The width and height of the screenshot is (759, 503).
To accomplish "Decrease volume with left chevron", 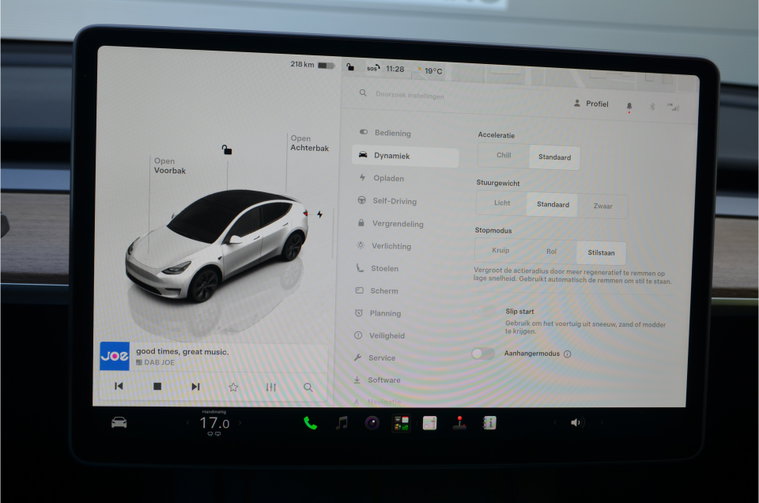I will click(555, 423).
